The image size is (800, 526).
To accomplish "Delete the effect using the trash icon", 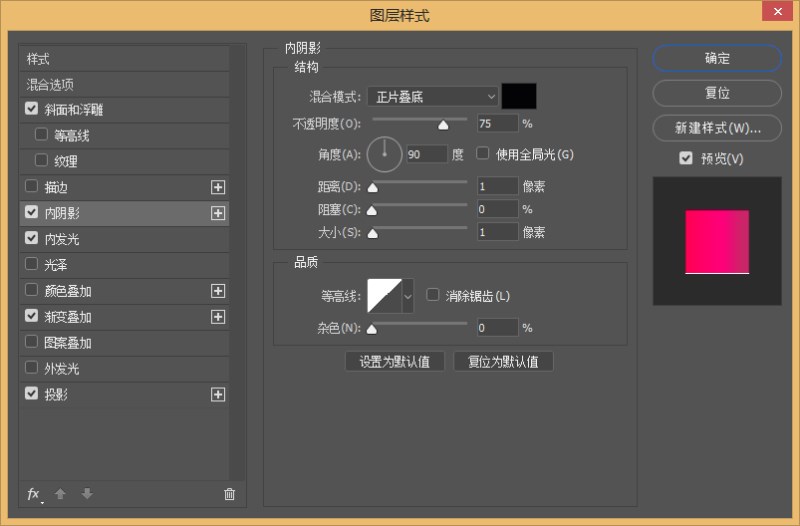I will point(230,493).
